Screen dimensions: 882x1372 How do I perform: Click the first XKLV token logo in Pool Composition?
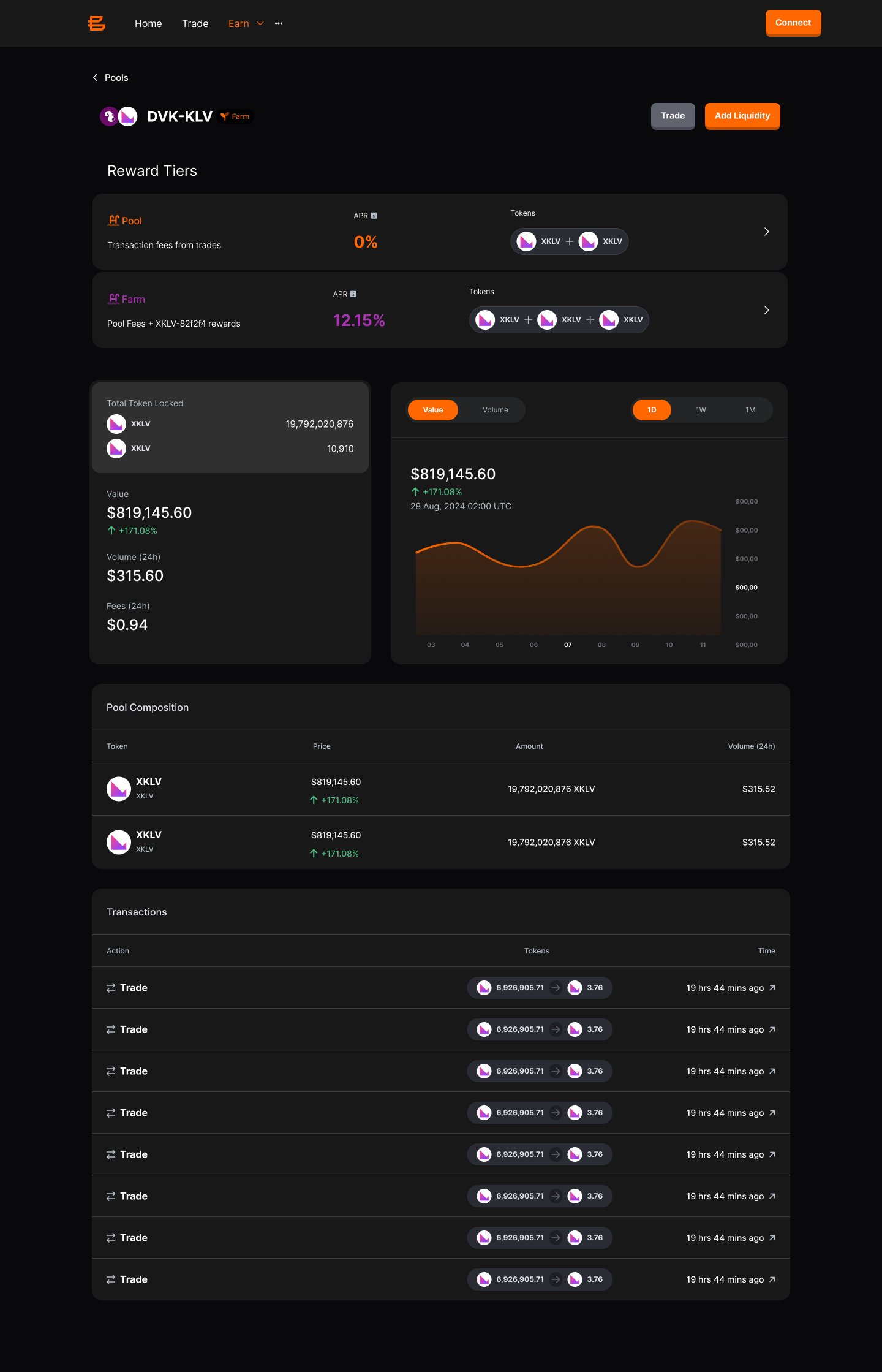point(119,789)
